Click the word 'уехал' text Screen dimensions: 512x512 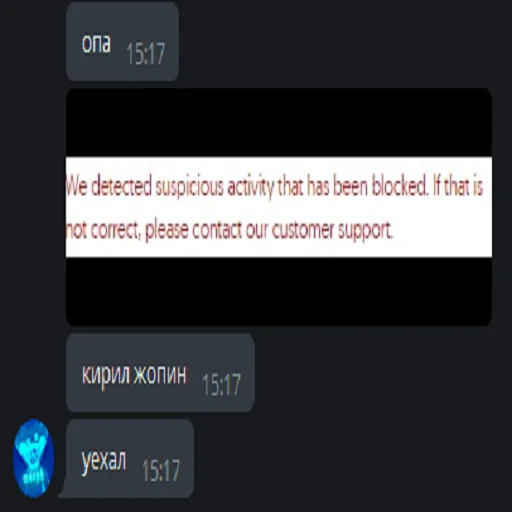coord(104,461)
